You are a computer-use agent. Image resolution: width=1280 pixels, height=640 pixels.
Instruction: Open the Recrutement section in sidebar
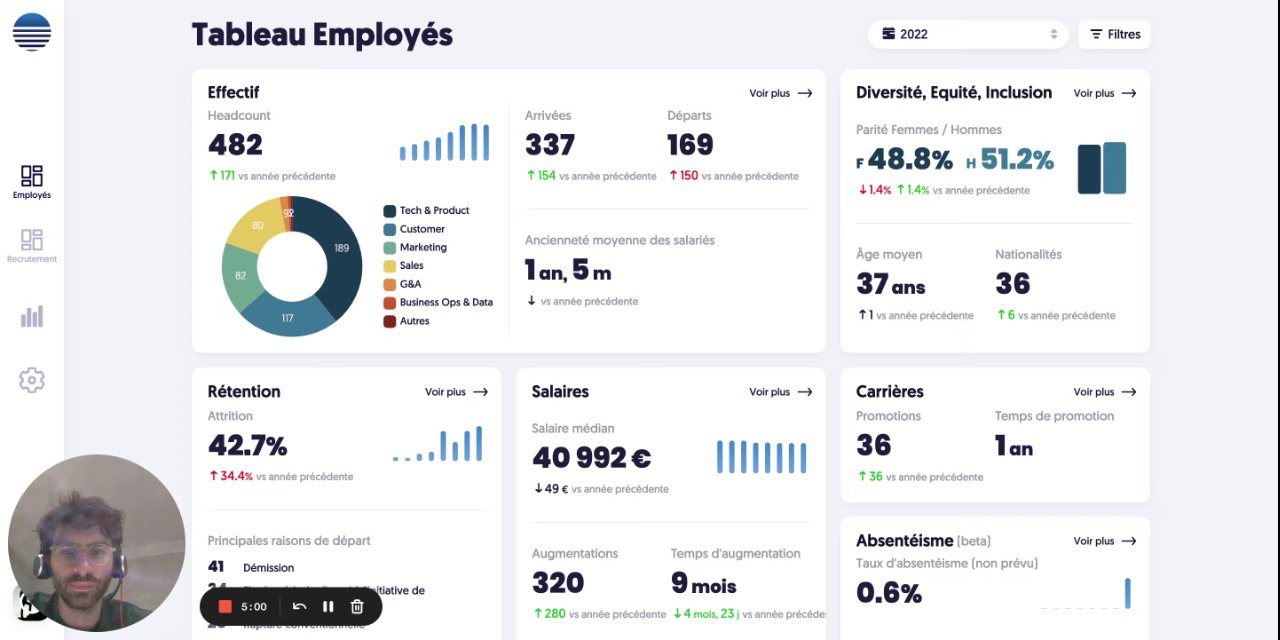coord(32,246)
